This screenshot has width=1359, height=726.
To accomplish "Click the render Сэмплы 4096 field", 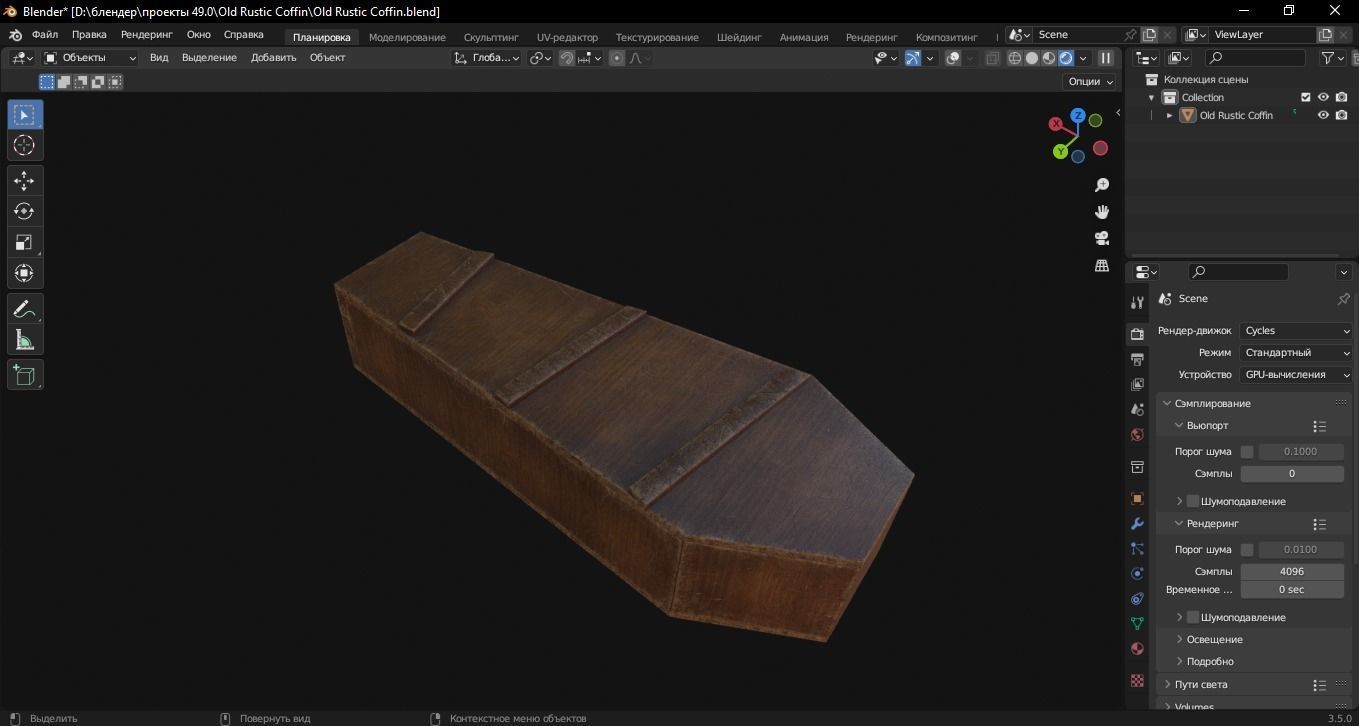I will click(x=1292, y=572).
